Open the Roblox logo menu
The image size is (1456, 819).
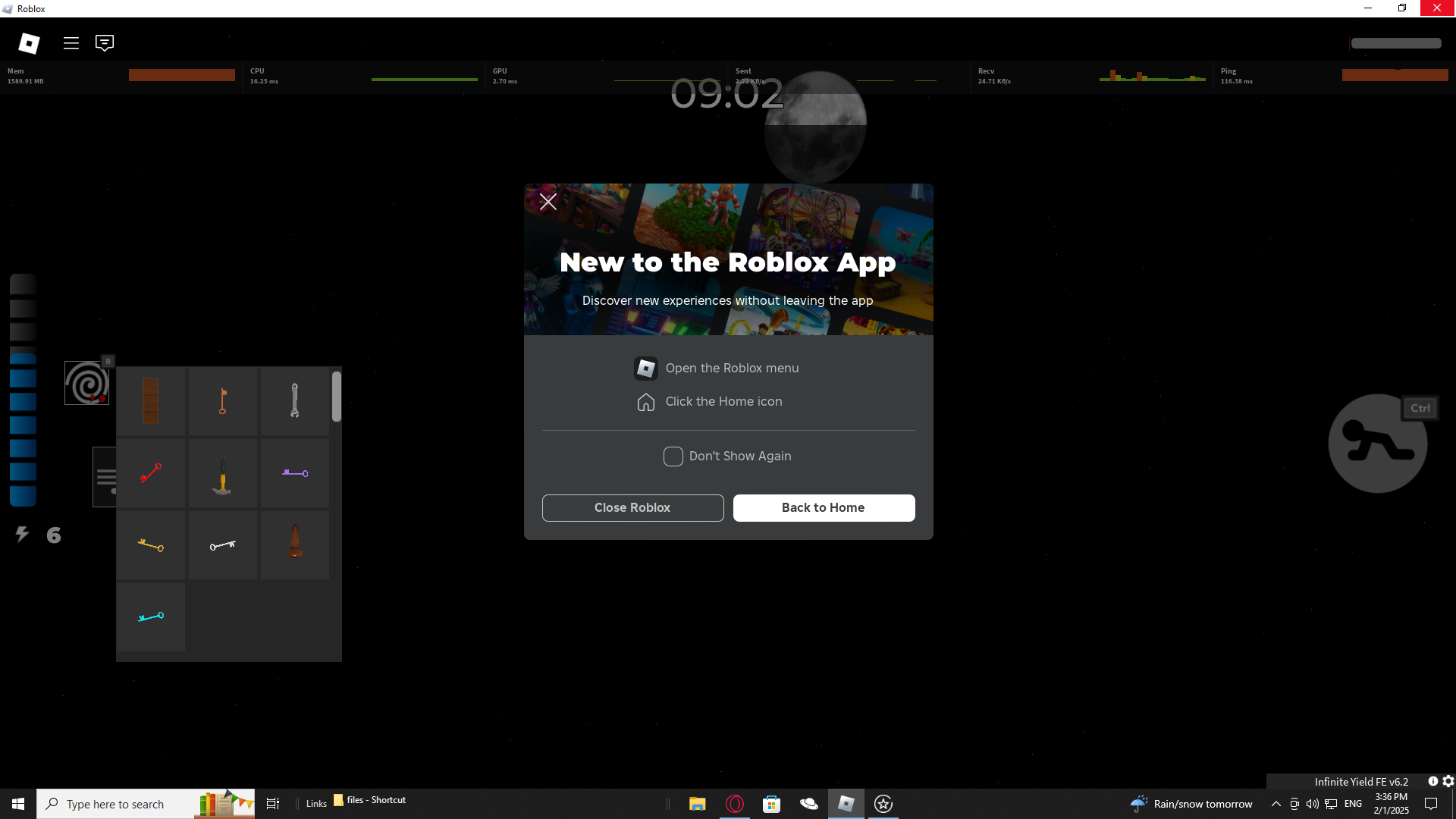[29, 43]
